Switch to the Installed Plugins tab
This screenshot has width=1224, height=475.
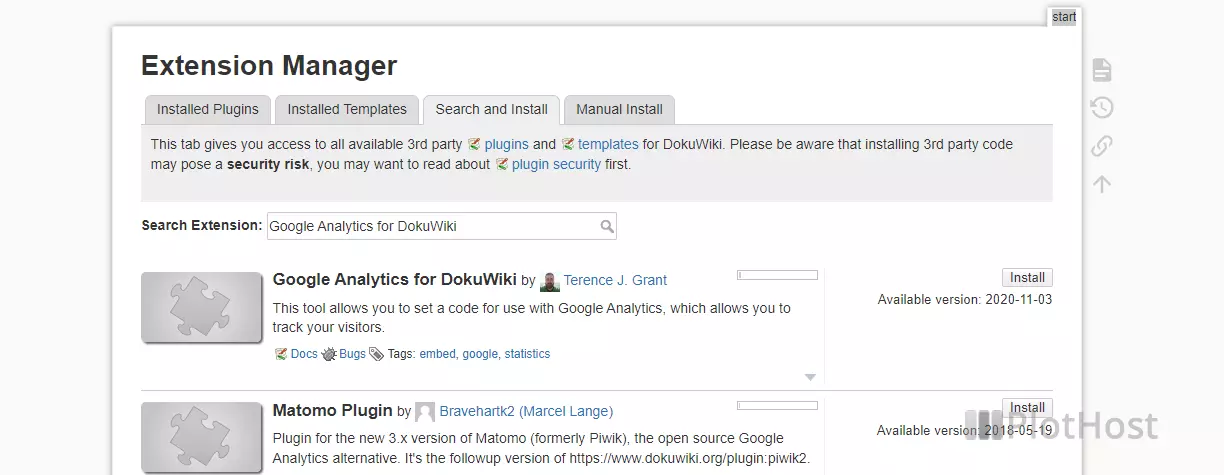208,110
